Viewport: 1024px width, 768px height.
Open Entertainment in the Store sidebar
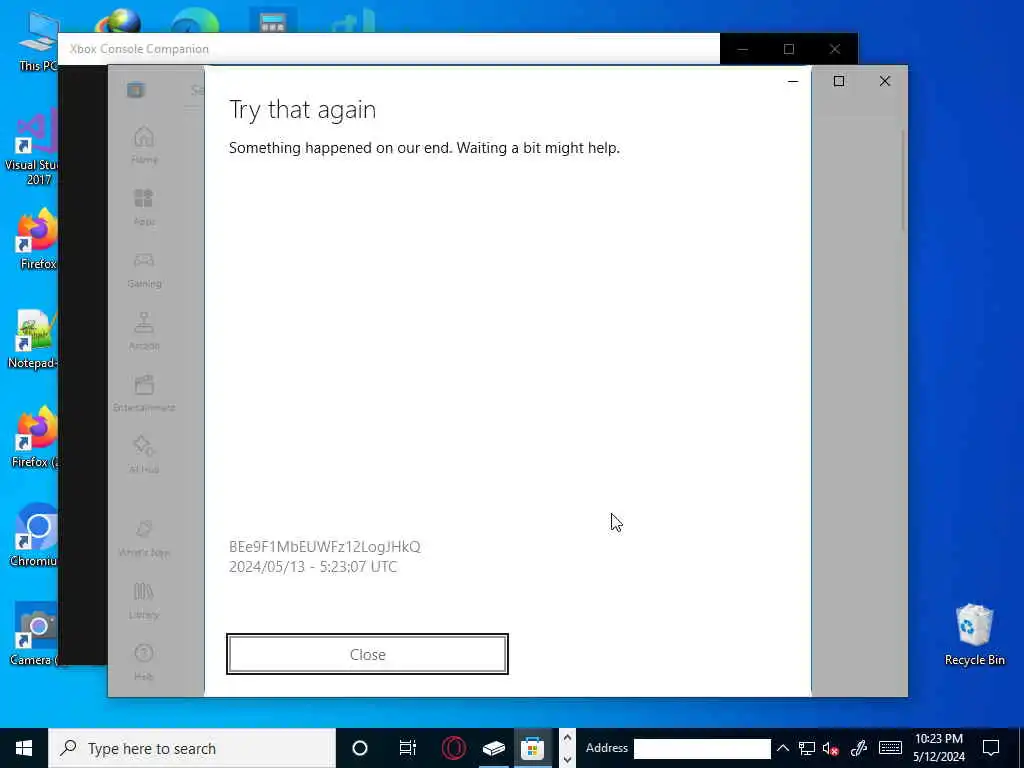[x=144, y=394]
